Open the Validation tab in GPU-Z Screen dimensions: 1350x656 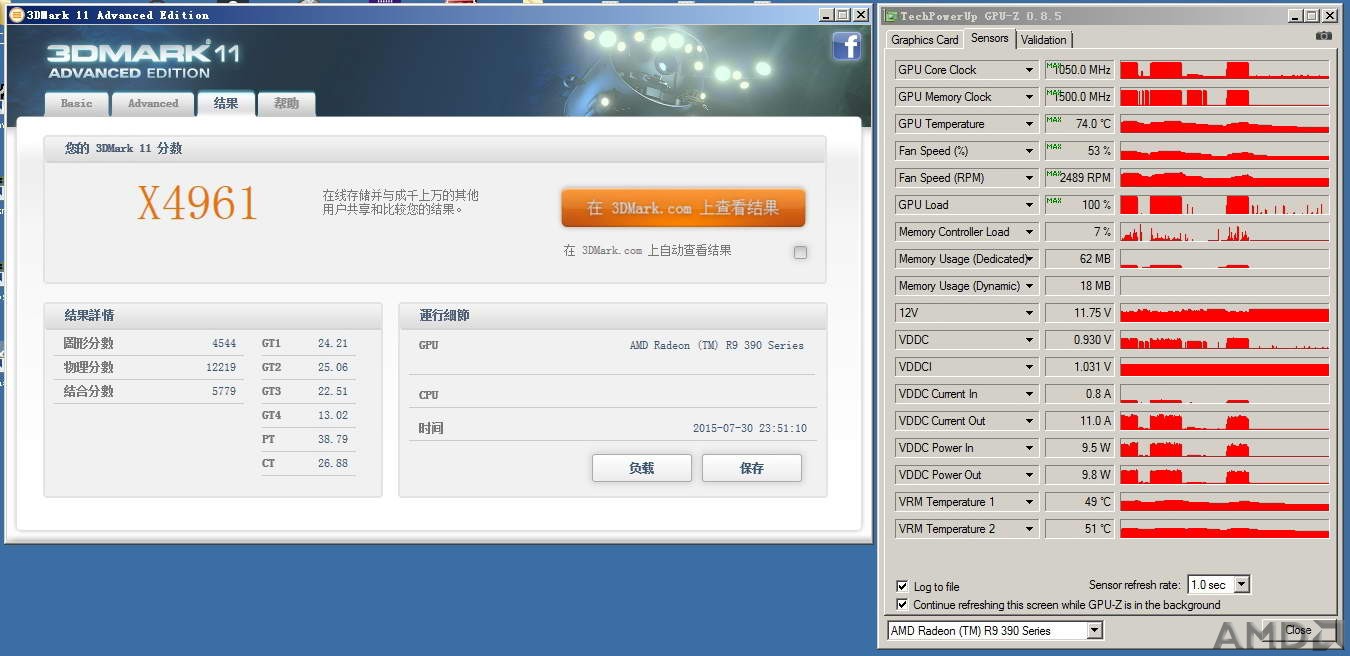pyautogui.click(x=1044, y=40)
